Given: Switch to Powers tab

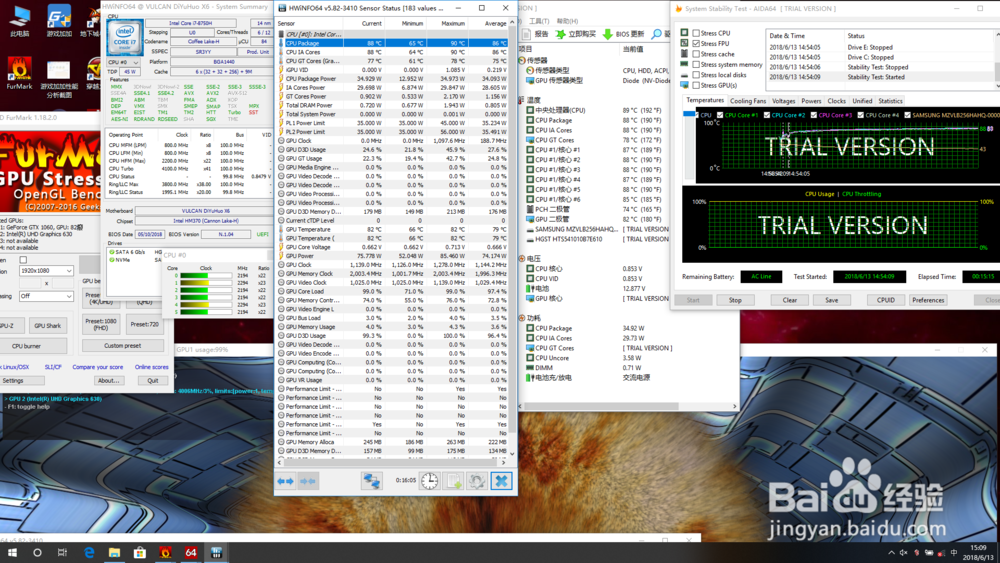Looking at the screenshot, I should [x=811, y=101].
